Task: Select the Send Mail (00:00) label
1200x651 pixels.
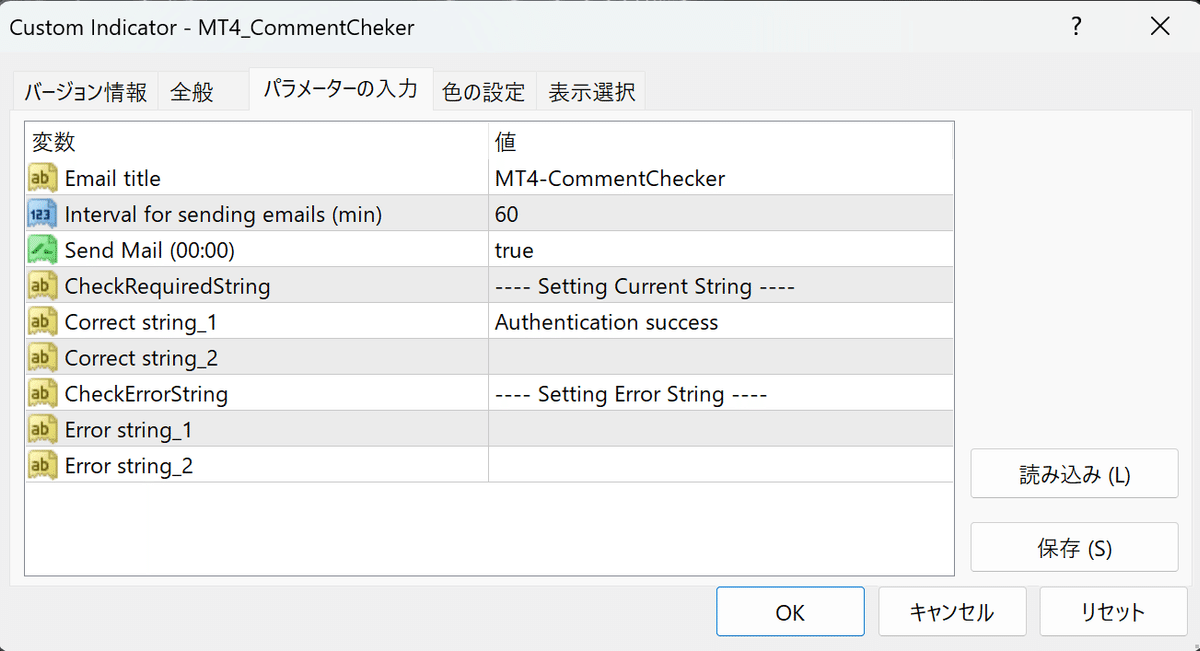Action: tap(150, 251)
